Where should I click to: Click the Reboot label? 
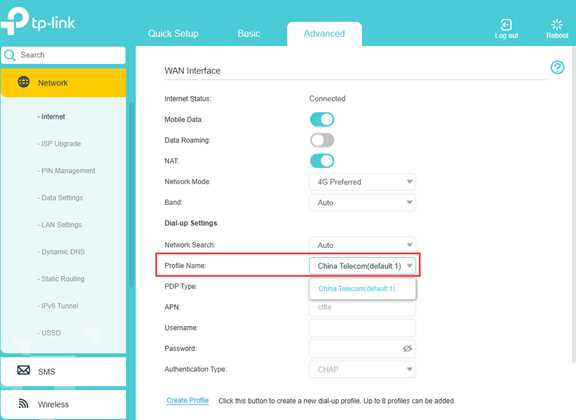(x=557, y=36)
